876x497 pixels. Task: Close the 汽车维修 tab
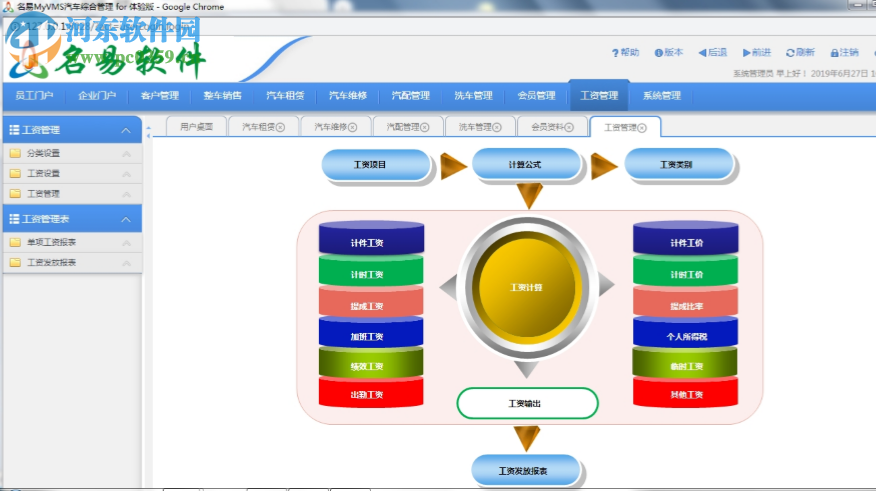(353, 127)
